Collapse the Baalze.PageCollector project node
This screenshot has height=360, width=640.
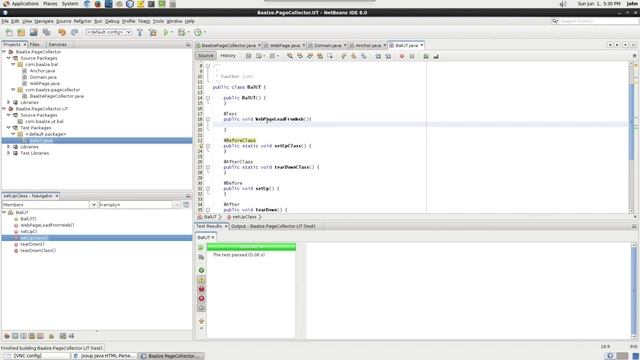coord(4,52)
